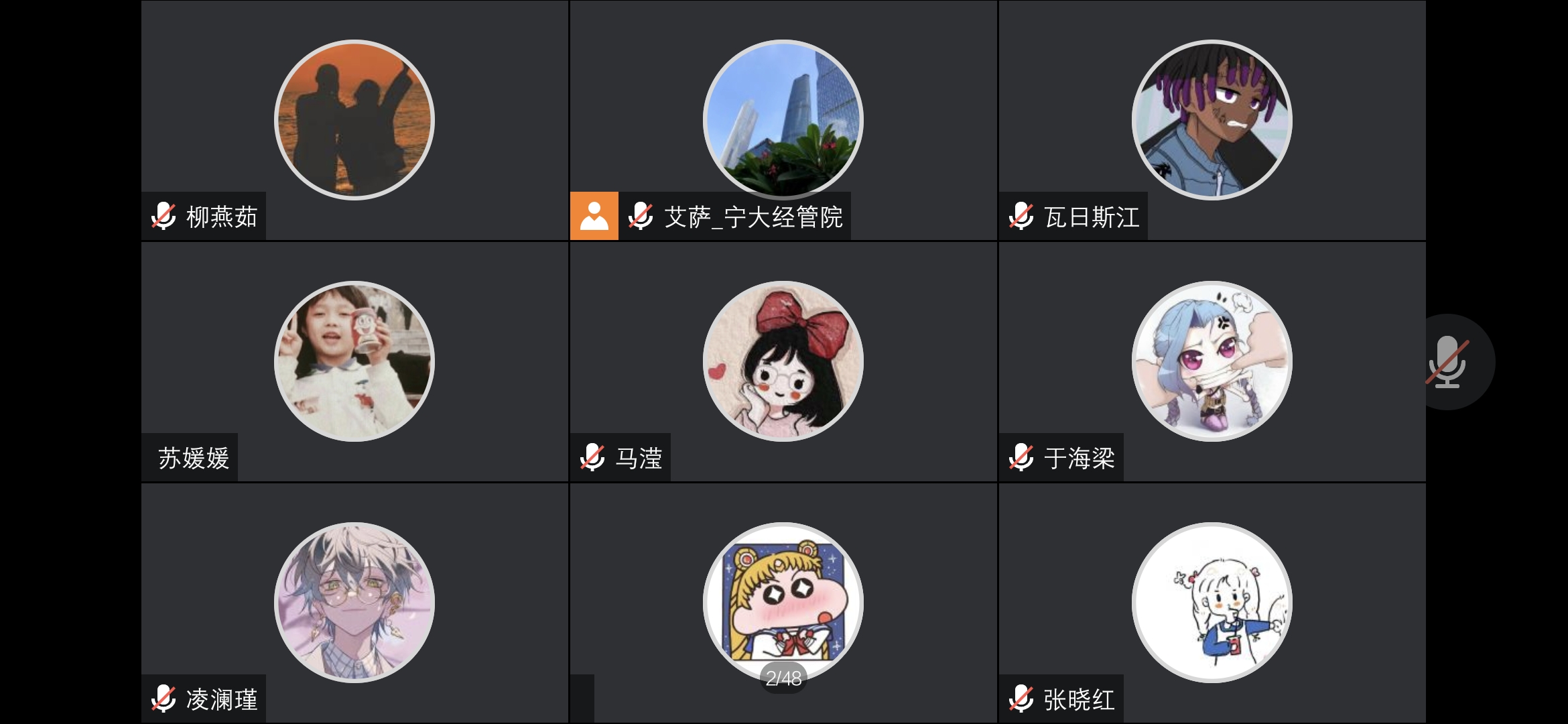Open 凌澜瑾's anime glasses avatar
The width and height of the screenshot is (1568, 724).
pyautogui.click(x=354, y=603)
